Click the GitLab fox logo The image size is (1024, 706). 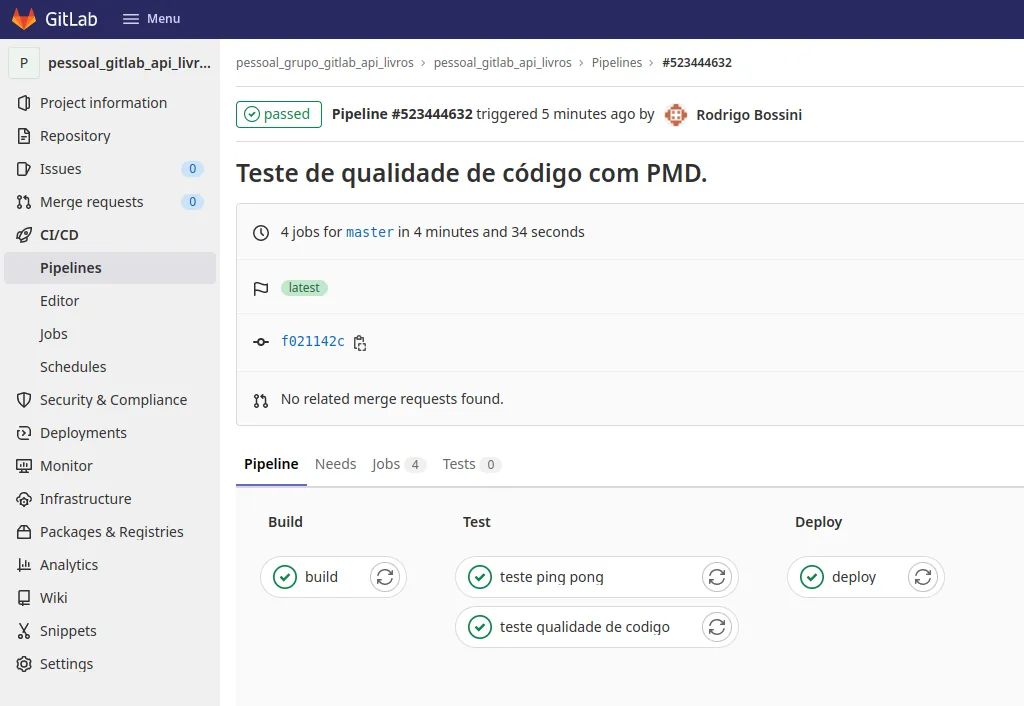(x=24, y=18)
